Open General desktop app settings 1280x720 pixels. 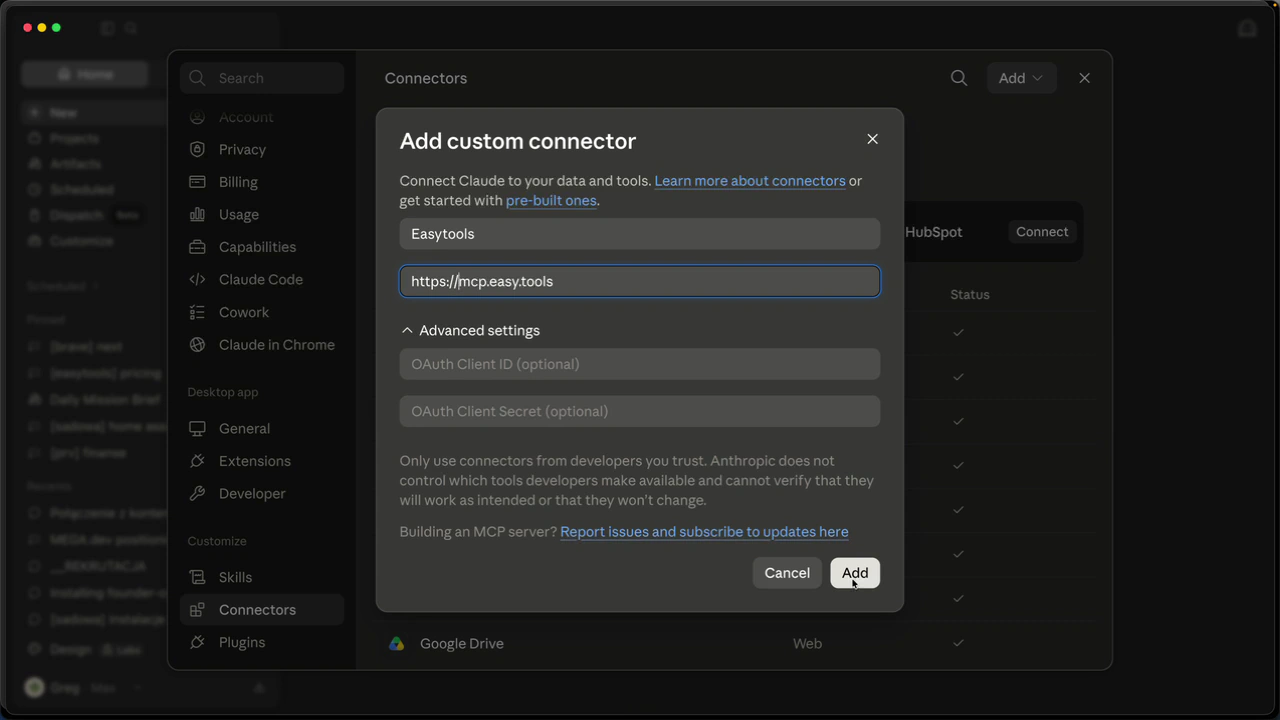point(263,428)
